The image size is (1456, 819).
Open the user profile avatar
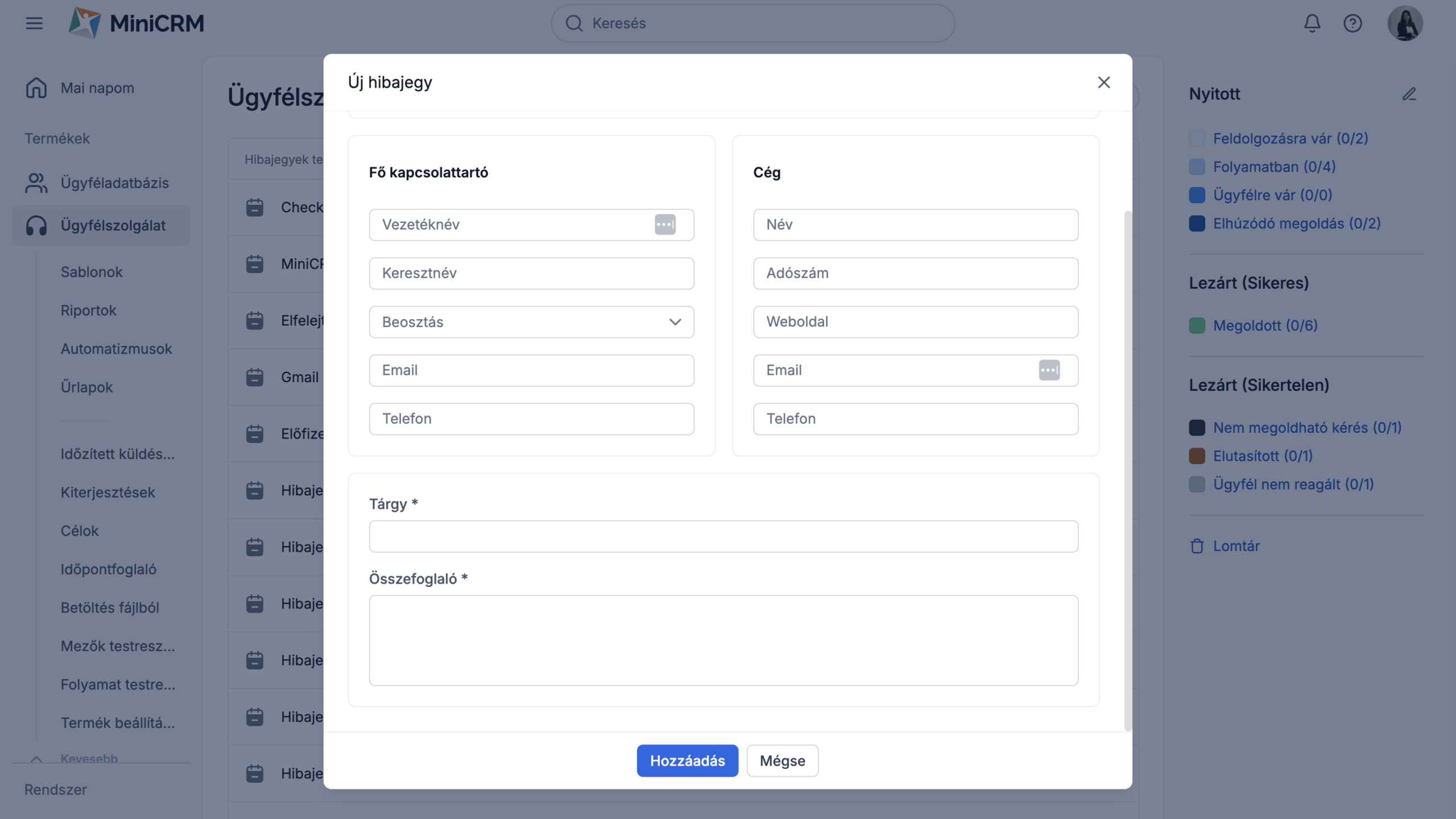[x=1405, y=23]
